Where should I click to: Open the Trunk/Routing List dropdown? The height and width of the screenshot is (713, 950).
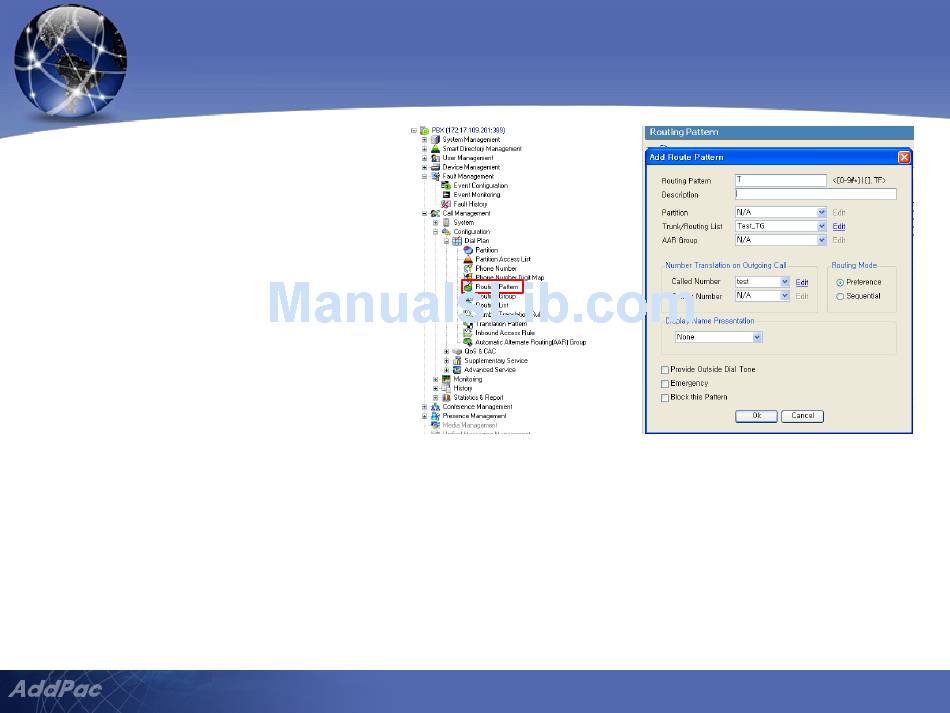click(822, 227)
